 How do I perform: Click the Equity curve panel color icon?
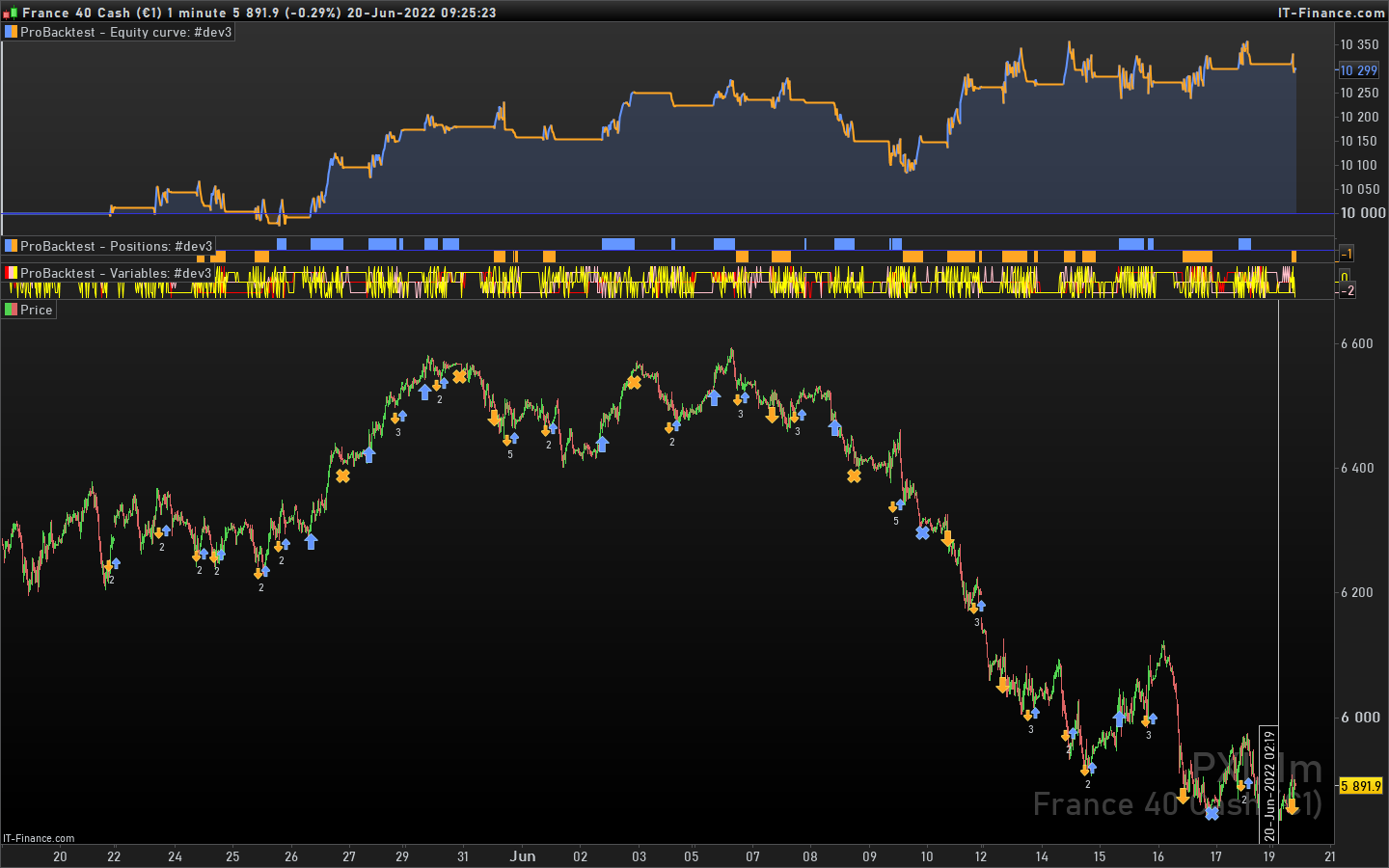[12, 32]
